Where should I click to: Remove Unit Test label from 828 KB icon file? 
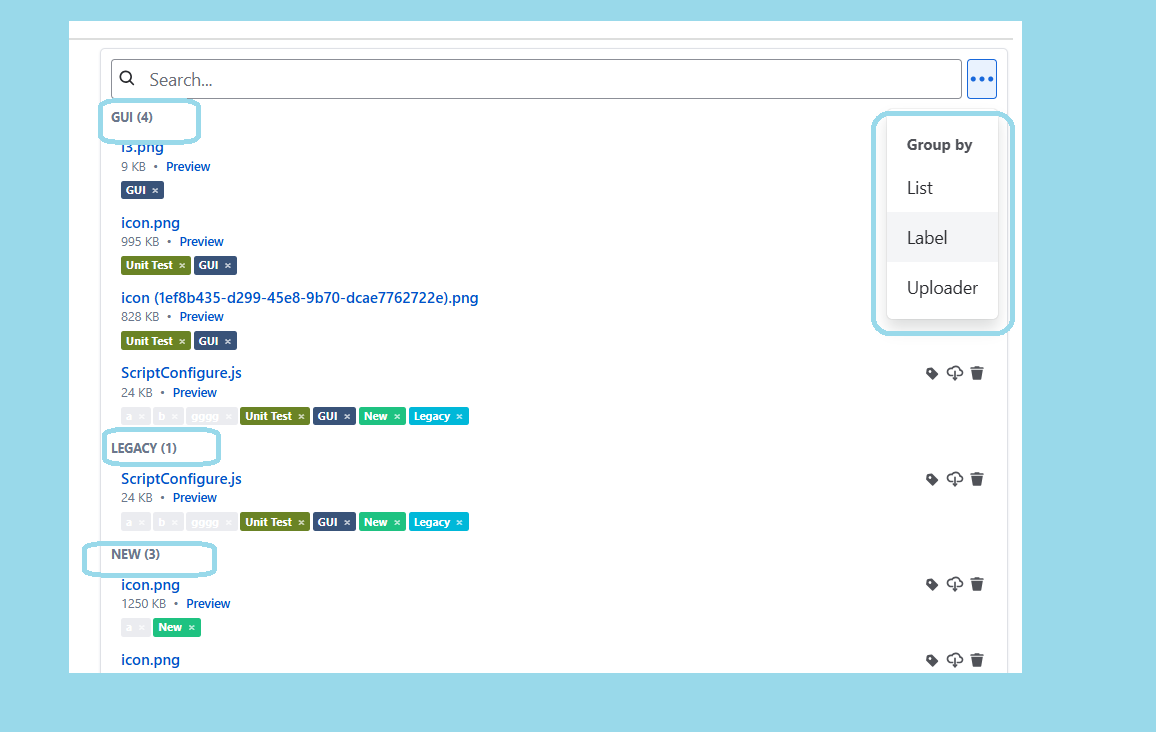[182, 342]
